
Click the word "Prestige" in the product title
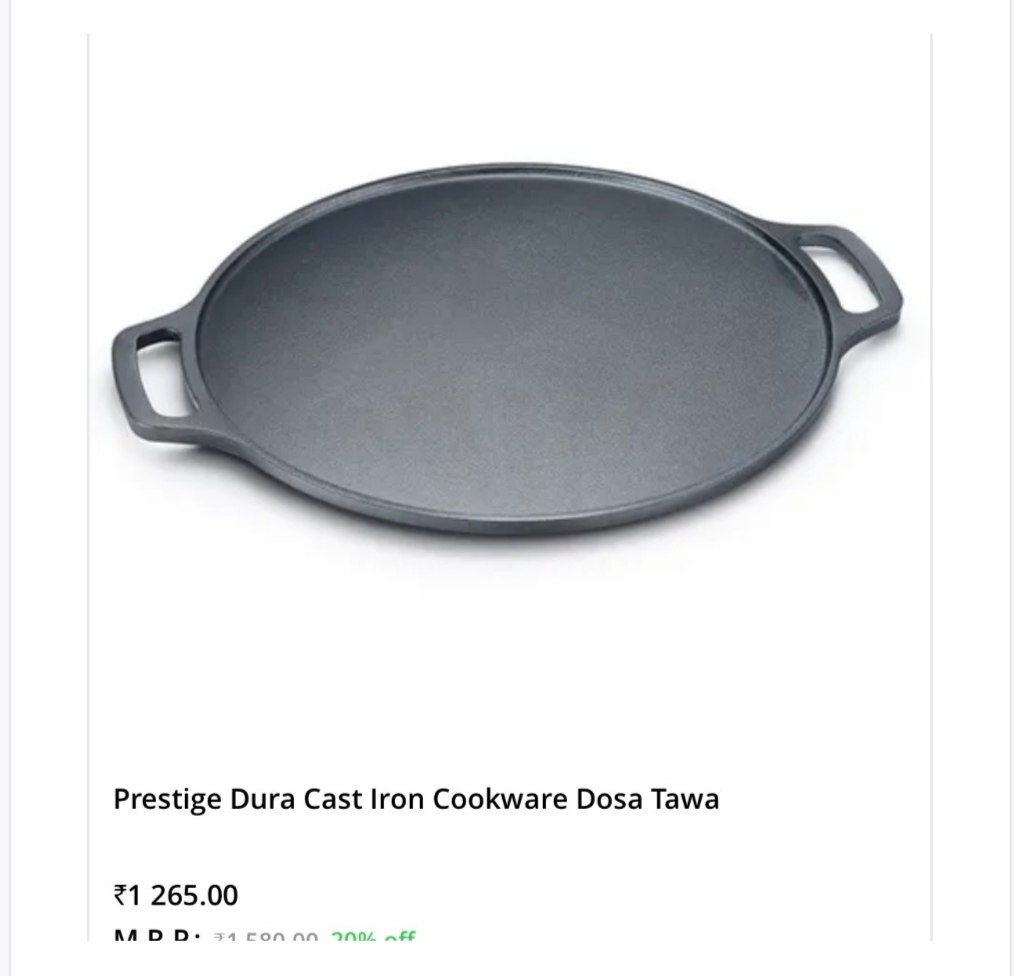tap(167, 799)
